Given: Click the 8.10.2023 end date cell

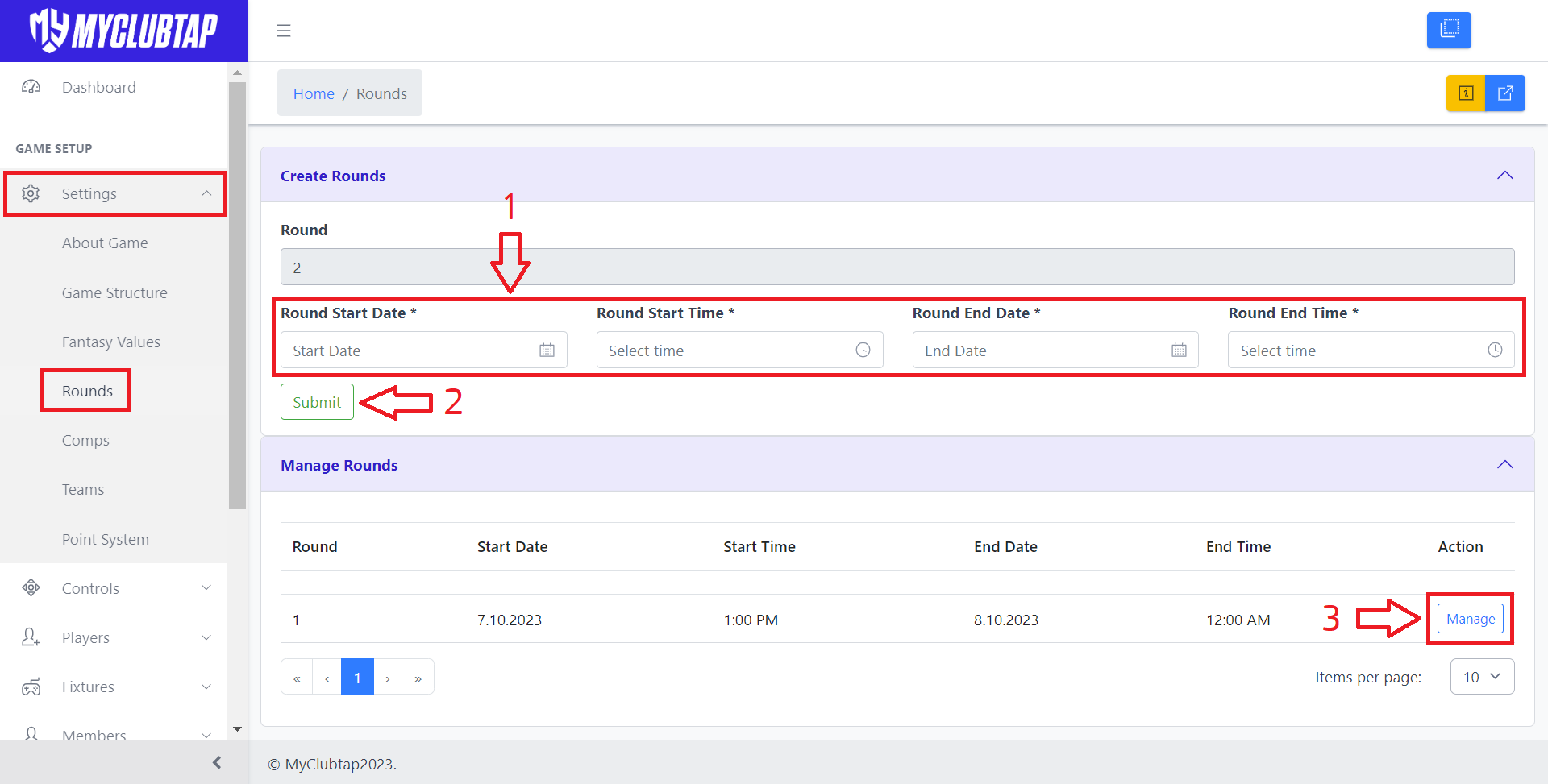Looking at the screenshot, I should (x=1006, y=620).
